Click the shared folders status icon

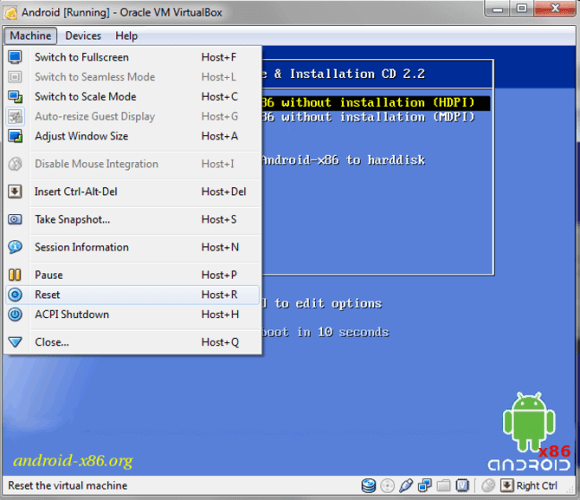point(443,486)
